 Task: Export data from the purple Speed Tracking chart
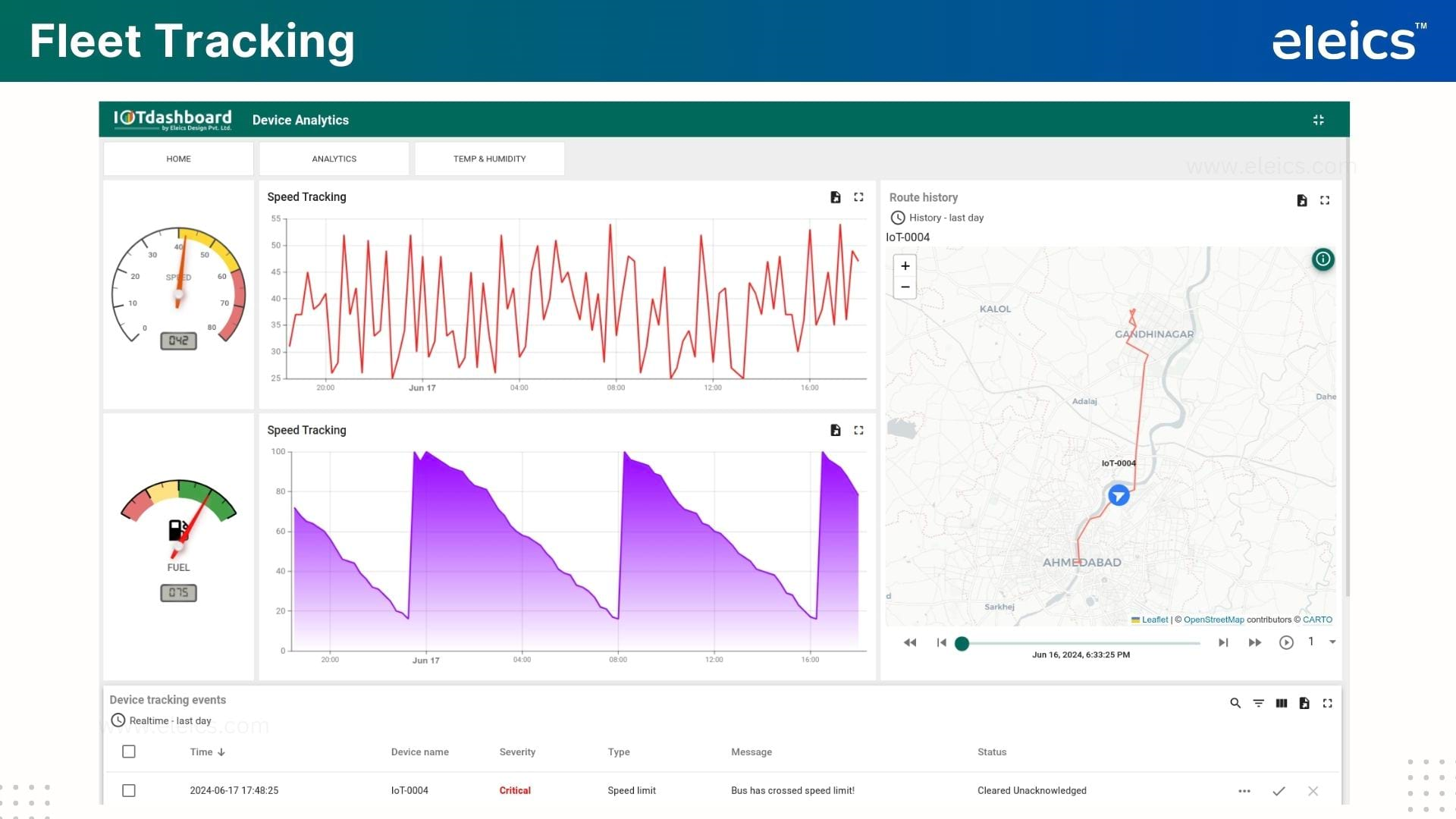[835, 430]
